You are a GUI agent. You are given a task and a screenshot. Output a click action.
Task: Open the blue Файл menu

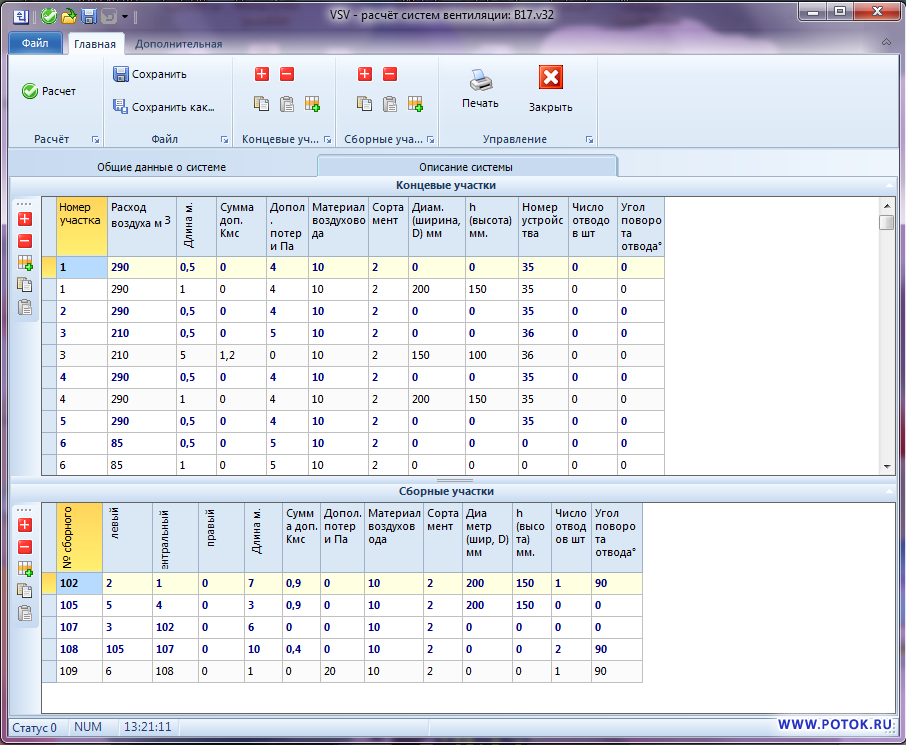[x=35, y=44]
